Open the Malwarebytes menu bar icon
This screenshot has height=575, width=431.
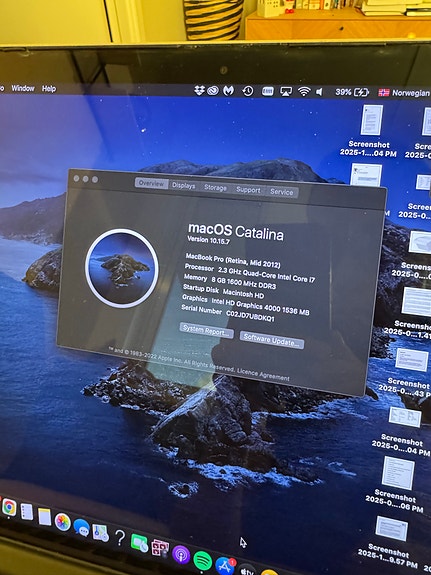click(229, 91)
